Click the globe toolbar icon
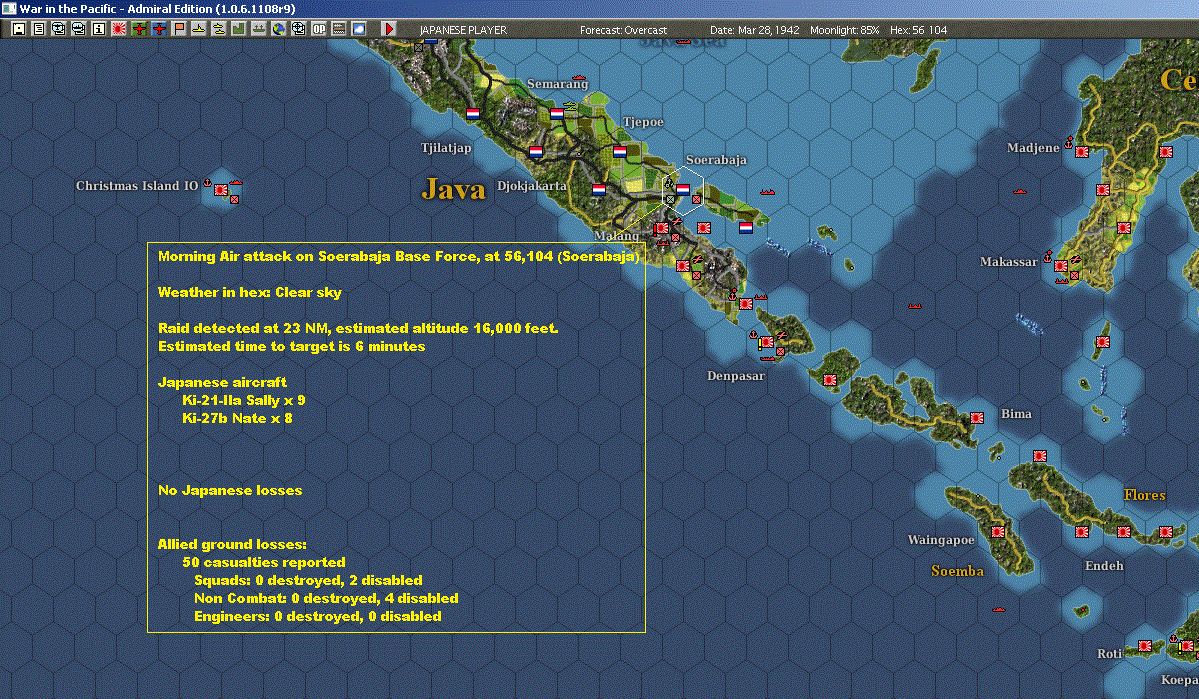The image size is (1199, 699). point(278,29)
